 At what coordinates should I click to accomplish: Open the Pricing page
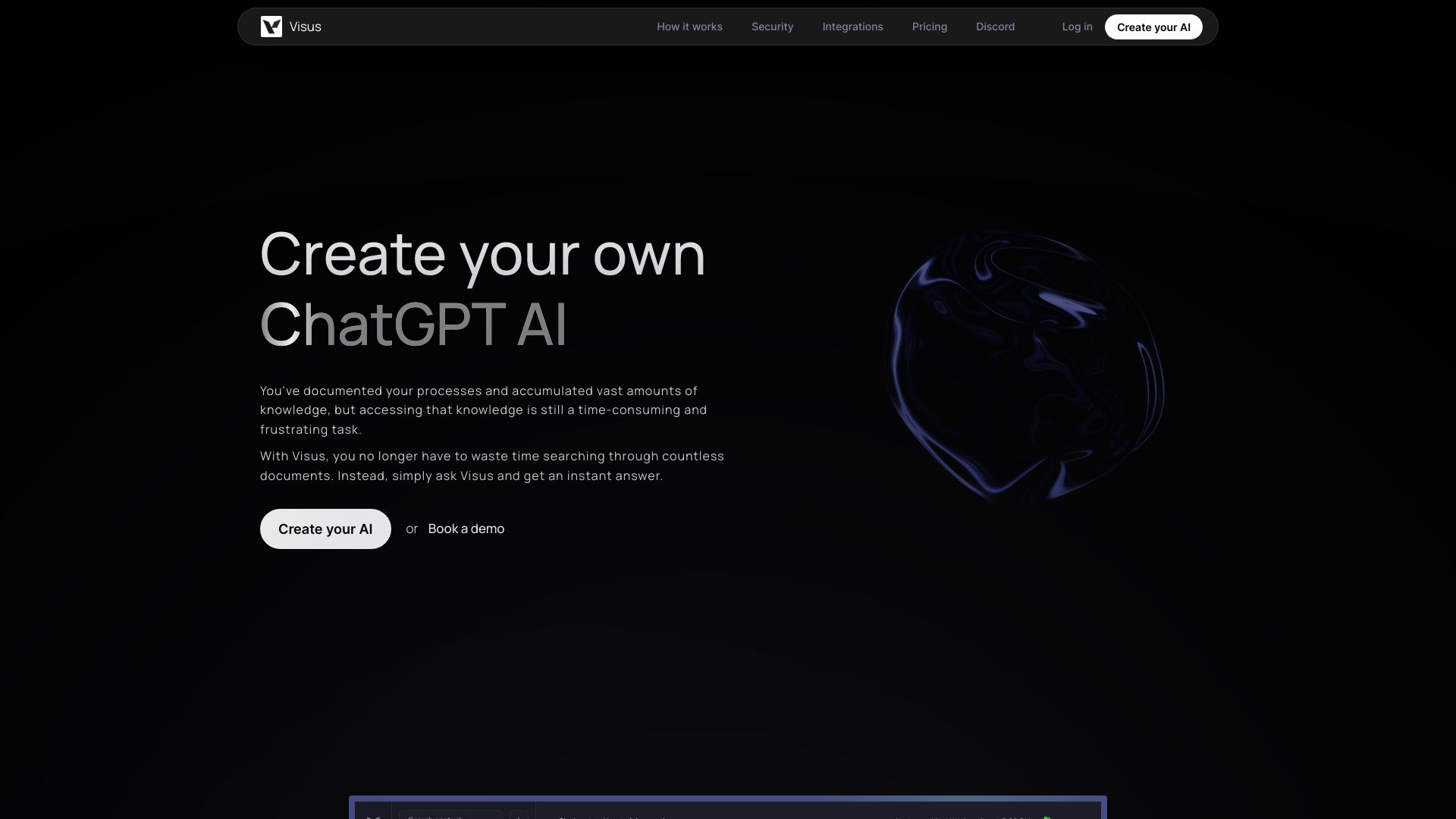tap(930, 27)
